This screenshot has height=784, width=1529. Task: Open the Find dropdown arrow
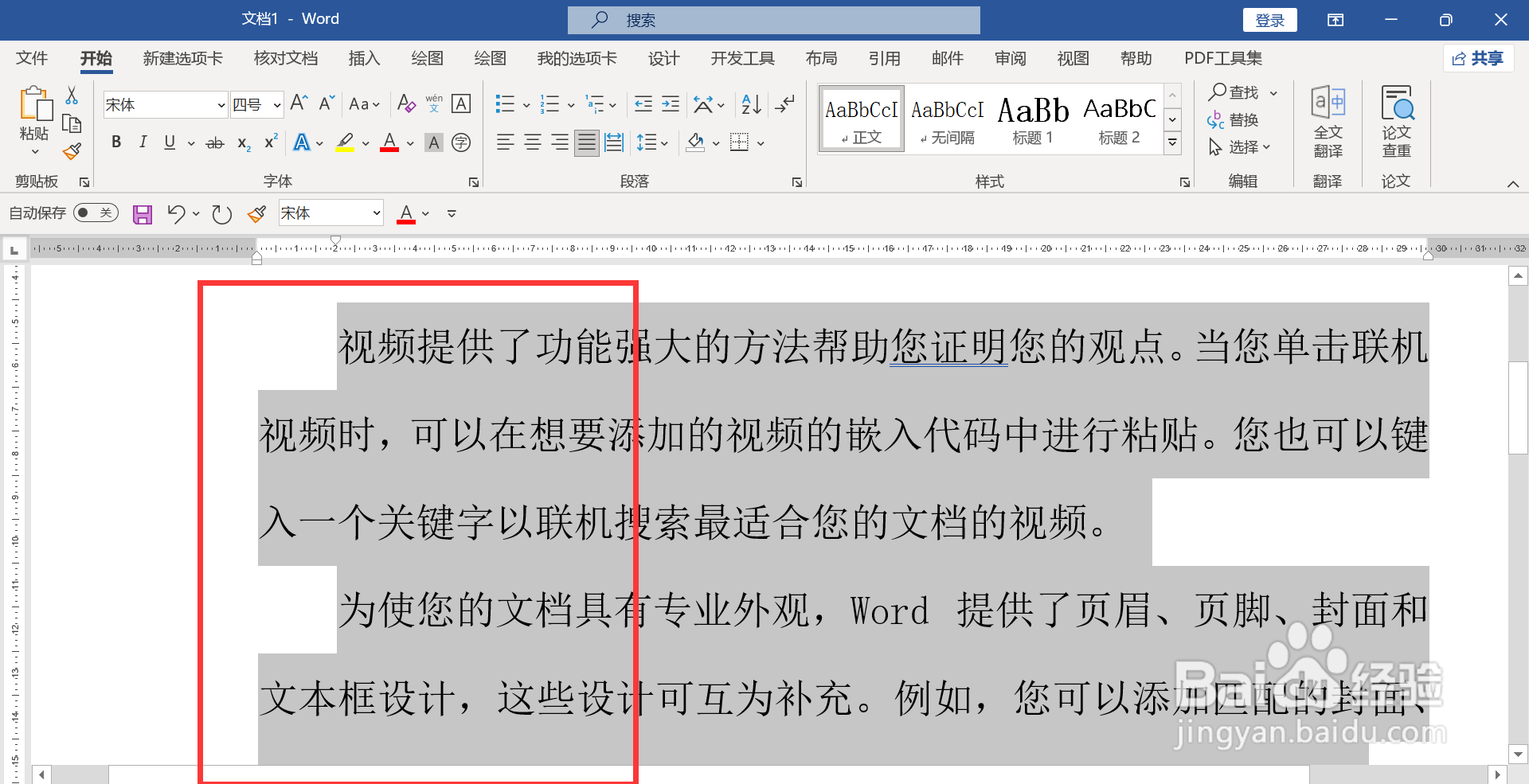(x=1273, y=93)
